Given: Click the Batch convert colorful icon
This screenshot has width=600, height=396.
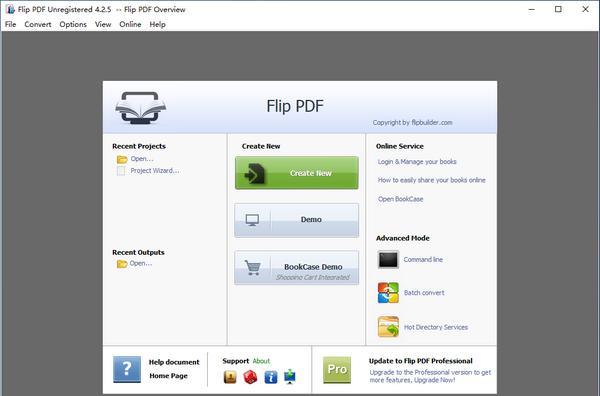Looking at the screenshot, I should tap(388, 293).
